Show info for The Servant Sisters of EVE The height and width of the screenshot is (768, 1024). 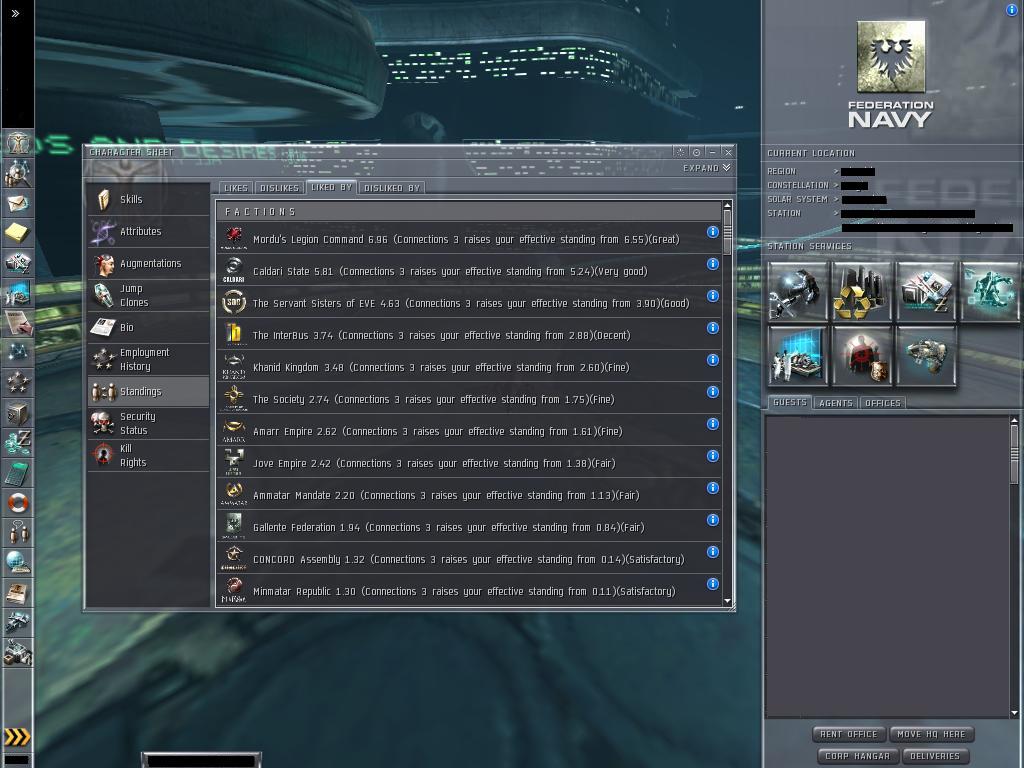click(x=712, y=296)
